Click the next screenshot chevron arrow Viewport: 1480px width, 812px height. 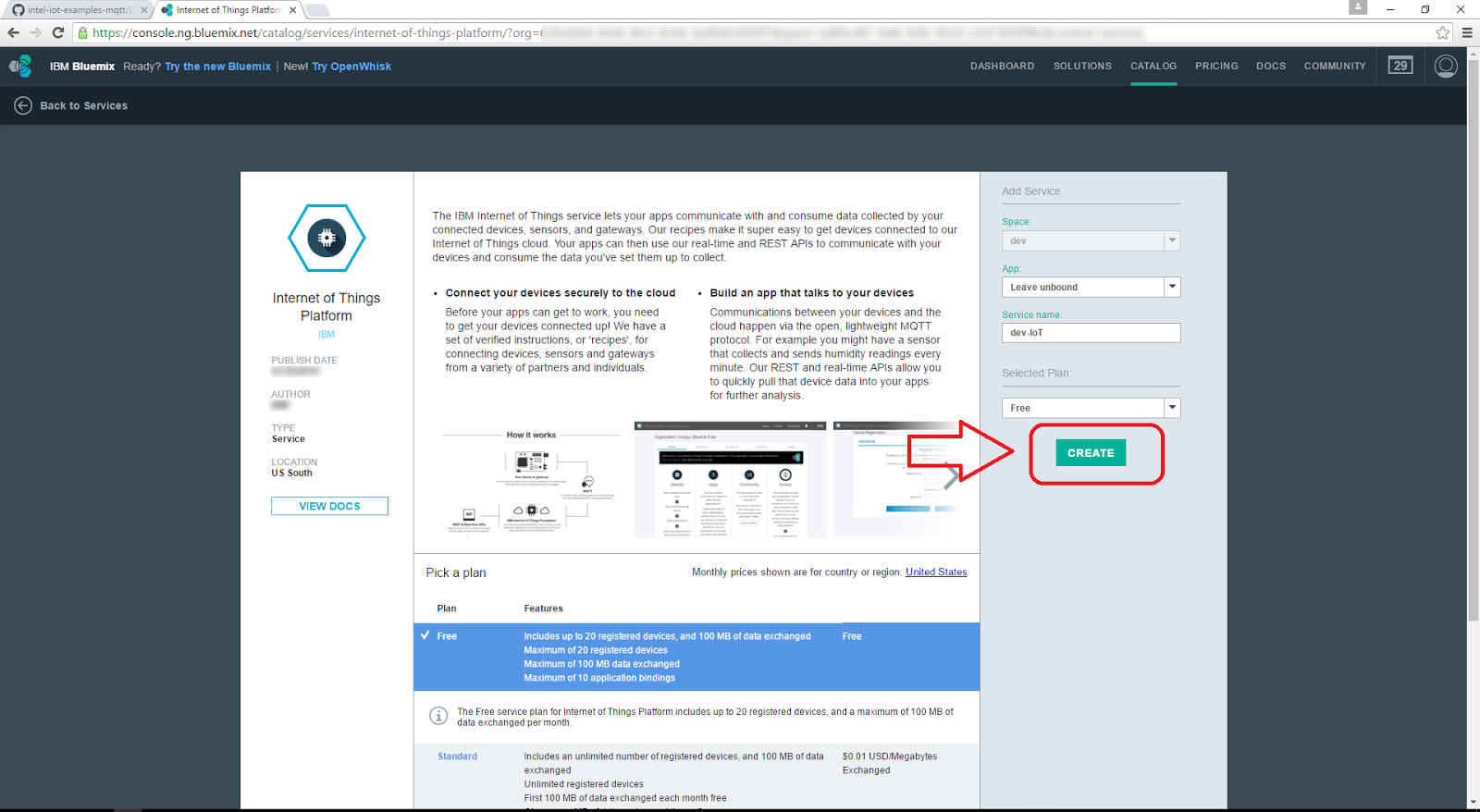coord(950,477)
